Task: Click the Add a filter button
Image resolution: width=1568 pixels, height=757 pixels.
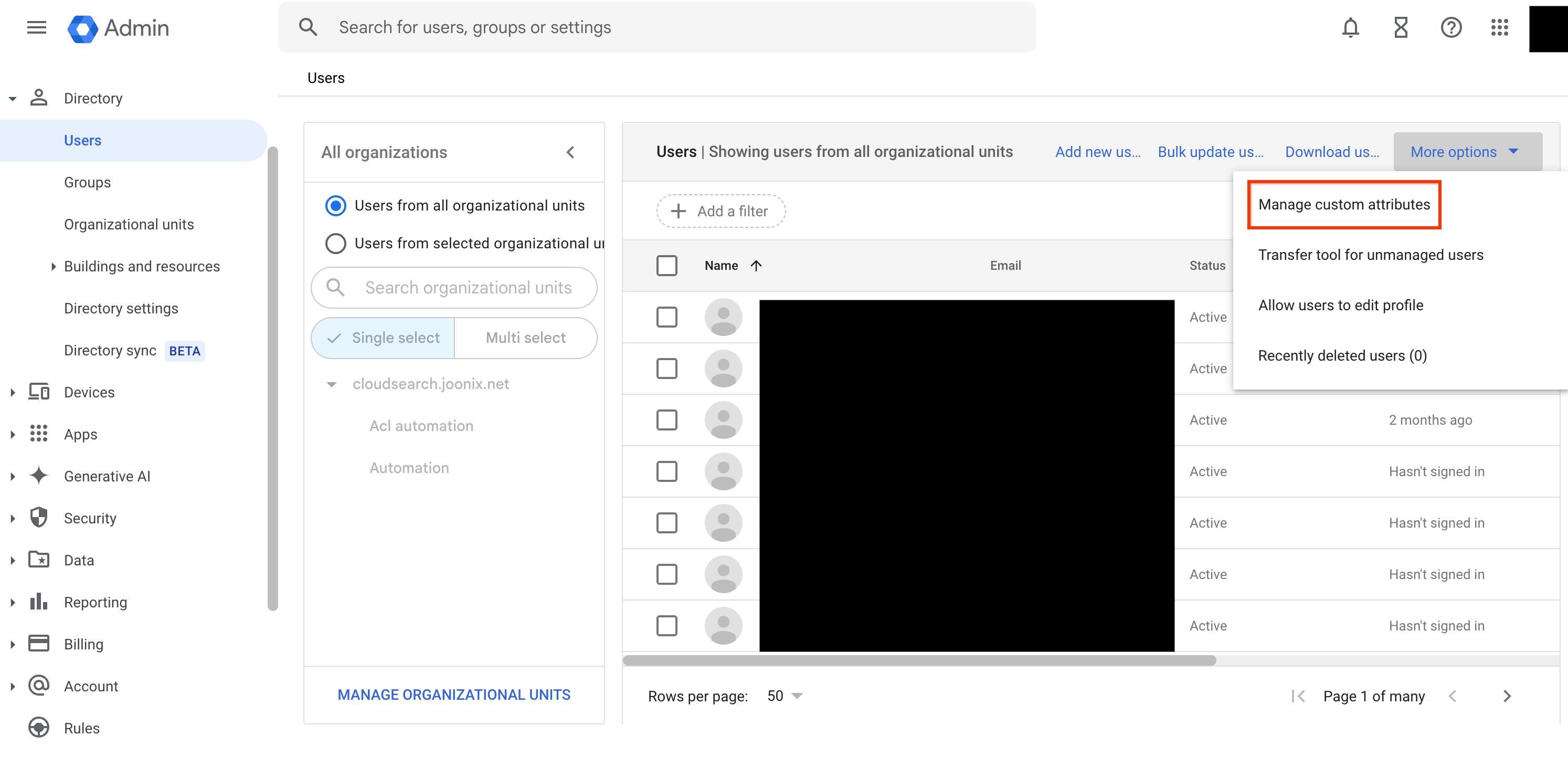Action: 721,211
